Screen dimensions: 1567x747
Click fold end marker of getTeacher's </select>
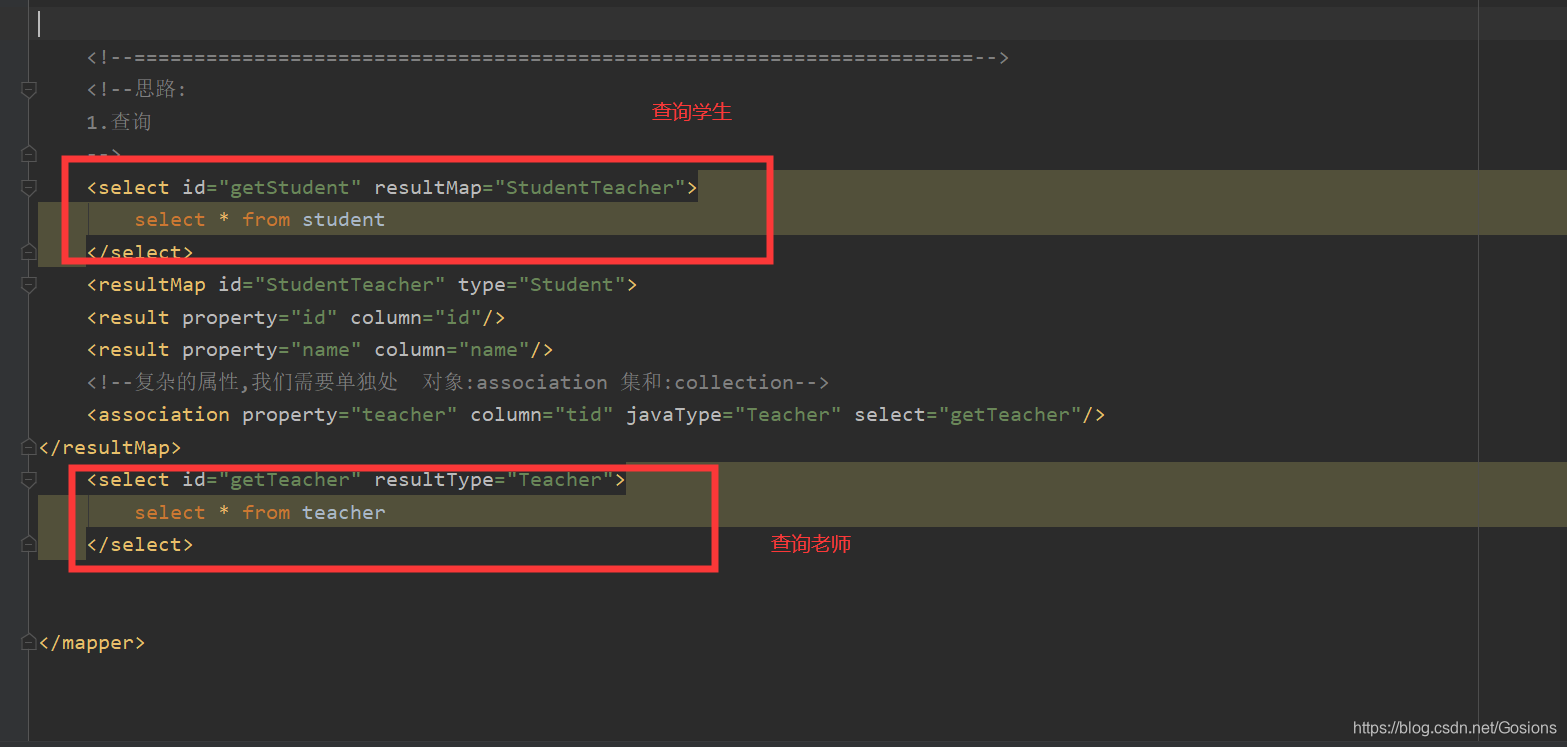coord(29,544)
